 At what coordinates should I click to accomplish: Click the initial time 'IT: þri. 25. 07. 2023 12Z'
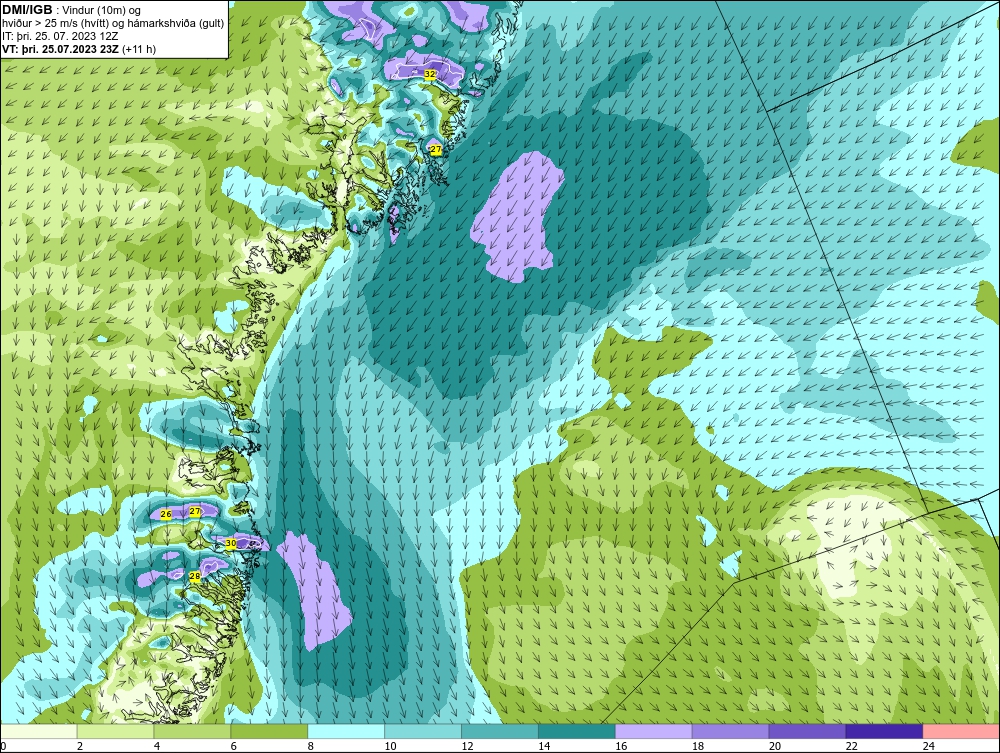pos(60,36)
